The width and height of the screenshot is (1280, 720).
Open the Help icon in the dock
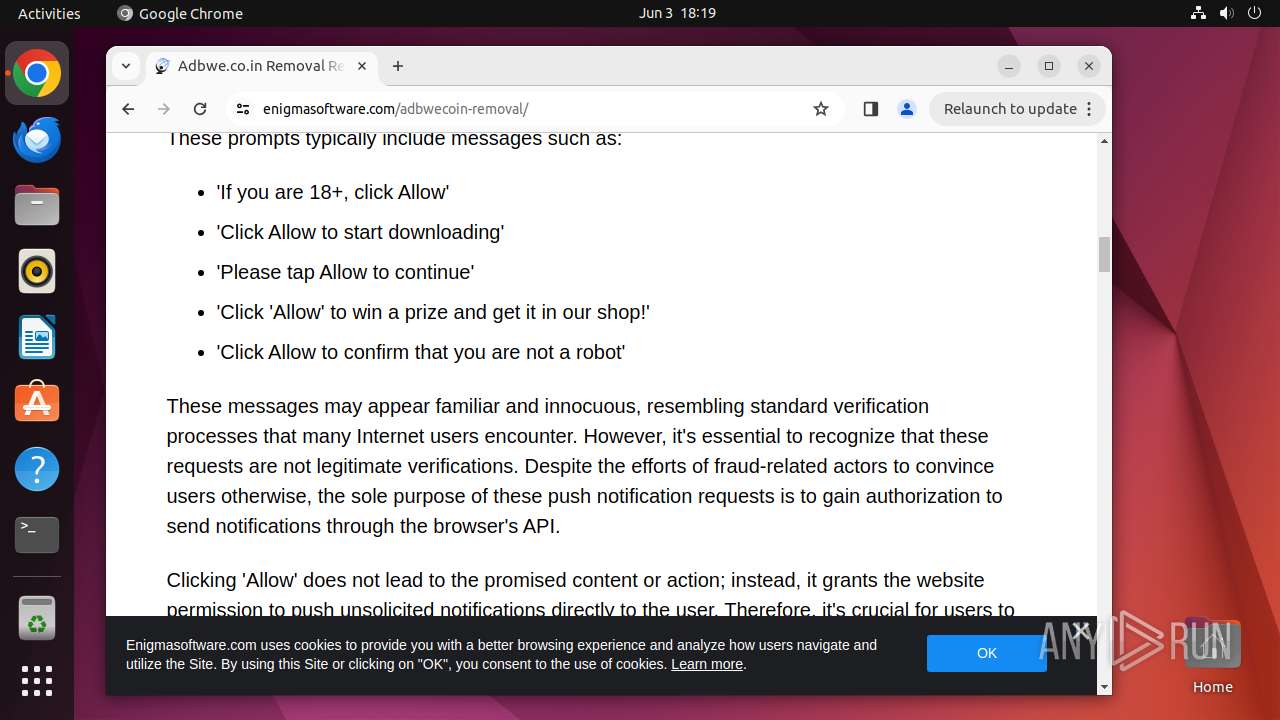click(37, 469)
